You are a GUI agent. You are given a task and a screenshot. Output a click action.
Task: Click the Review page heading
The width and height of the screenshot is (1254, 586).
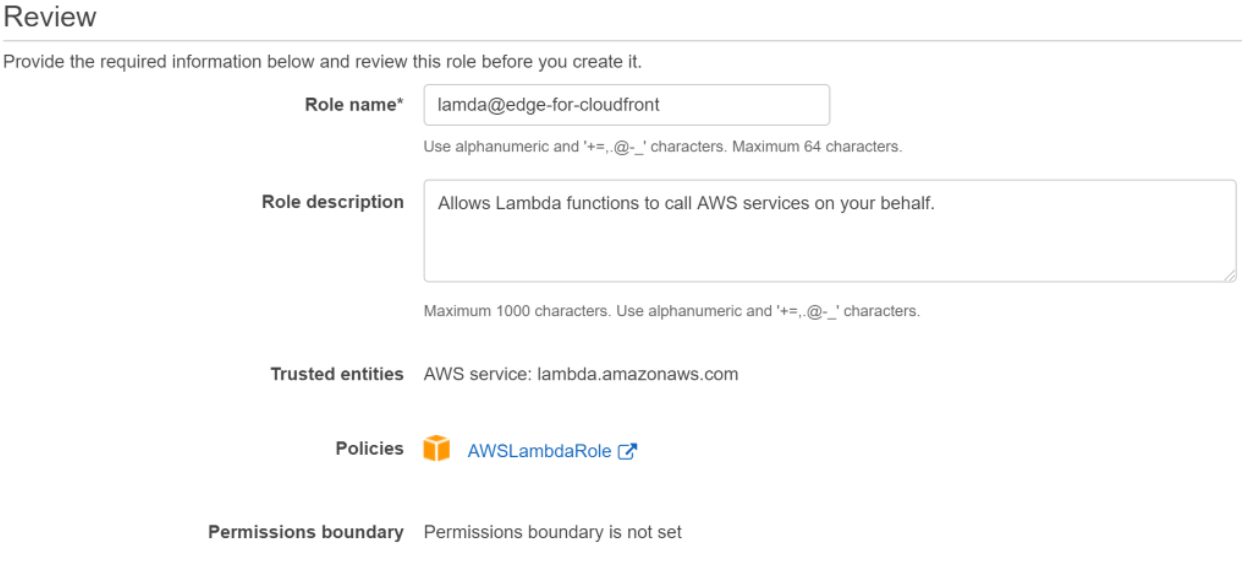point(50,17)
